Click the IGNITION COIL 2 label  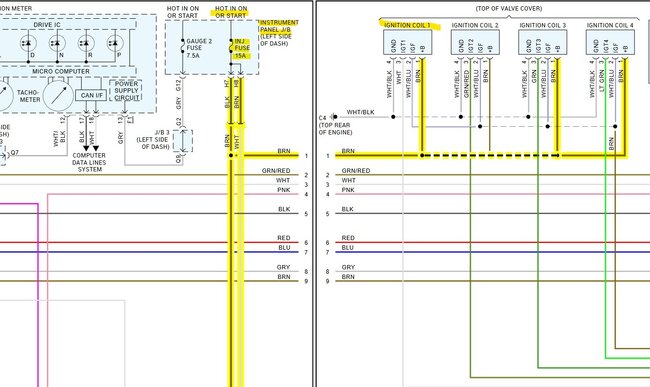click(x=475, y=25)
